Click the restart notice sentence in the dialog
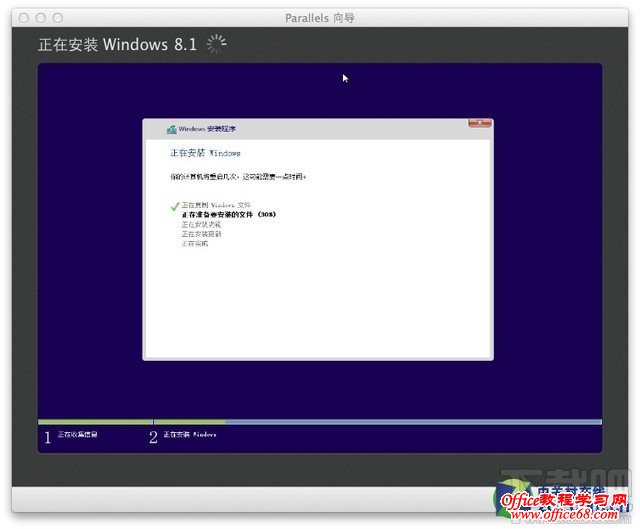The height and width of the screenshot is (529, 640). [238, 177]
